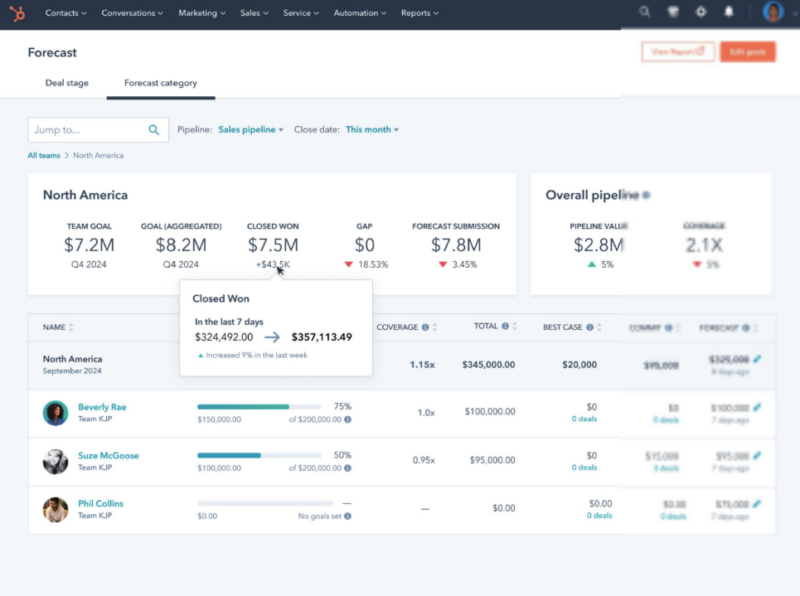Viewport: 800px width, 596px height.
Task: Click Beverly Rae's 75% progress bar
Action: (259, 407)
